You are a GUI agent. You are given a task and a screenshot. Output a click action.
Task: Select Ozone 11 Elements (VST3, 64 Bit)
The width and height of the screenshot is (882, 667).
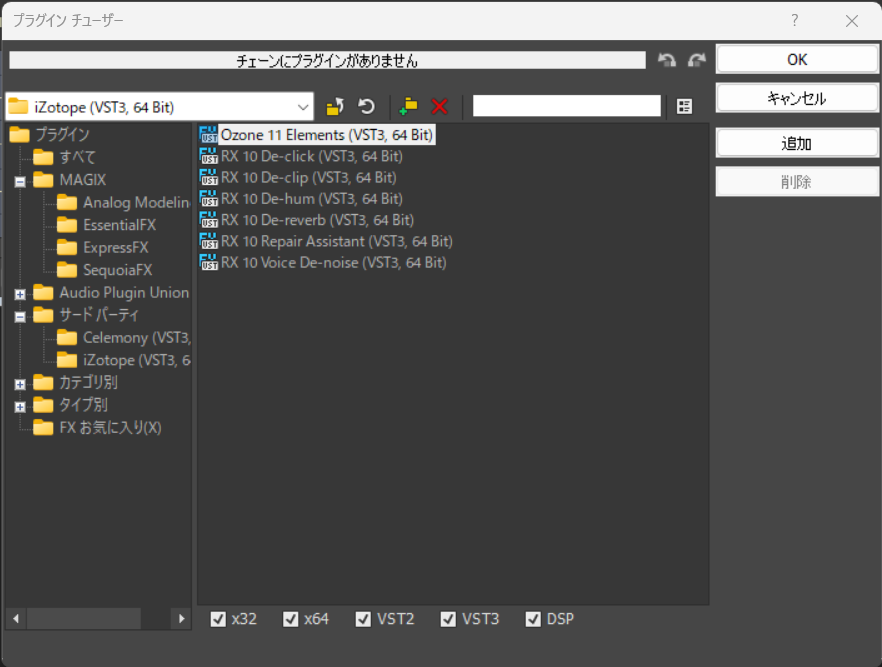point(327,135)
